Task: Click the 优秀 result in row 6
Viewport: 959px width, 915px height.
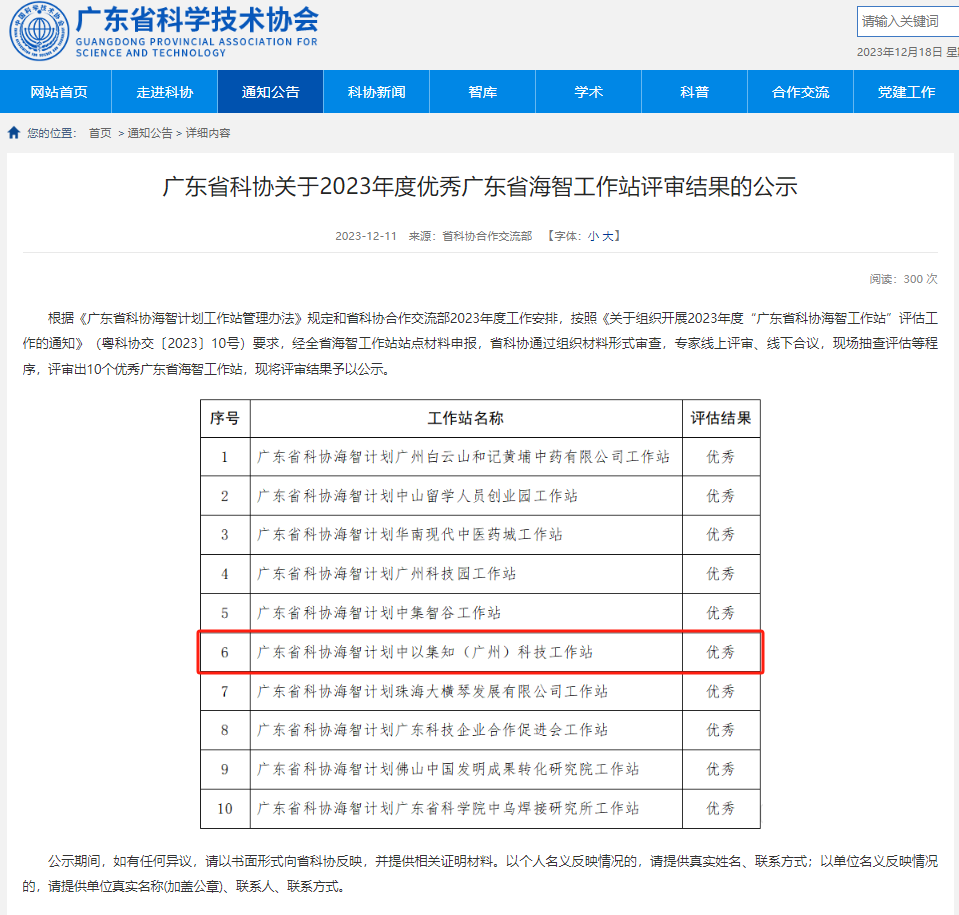Action: [720, 653]
